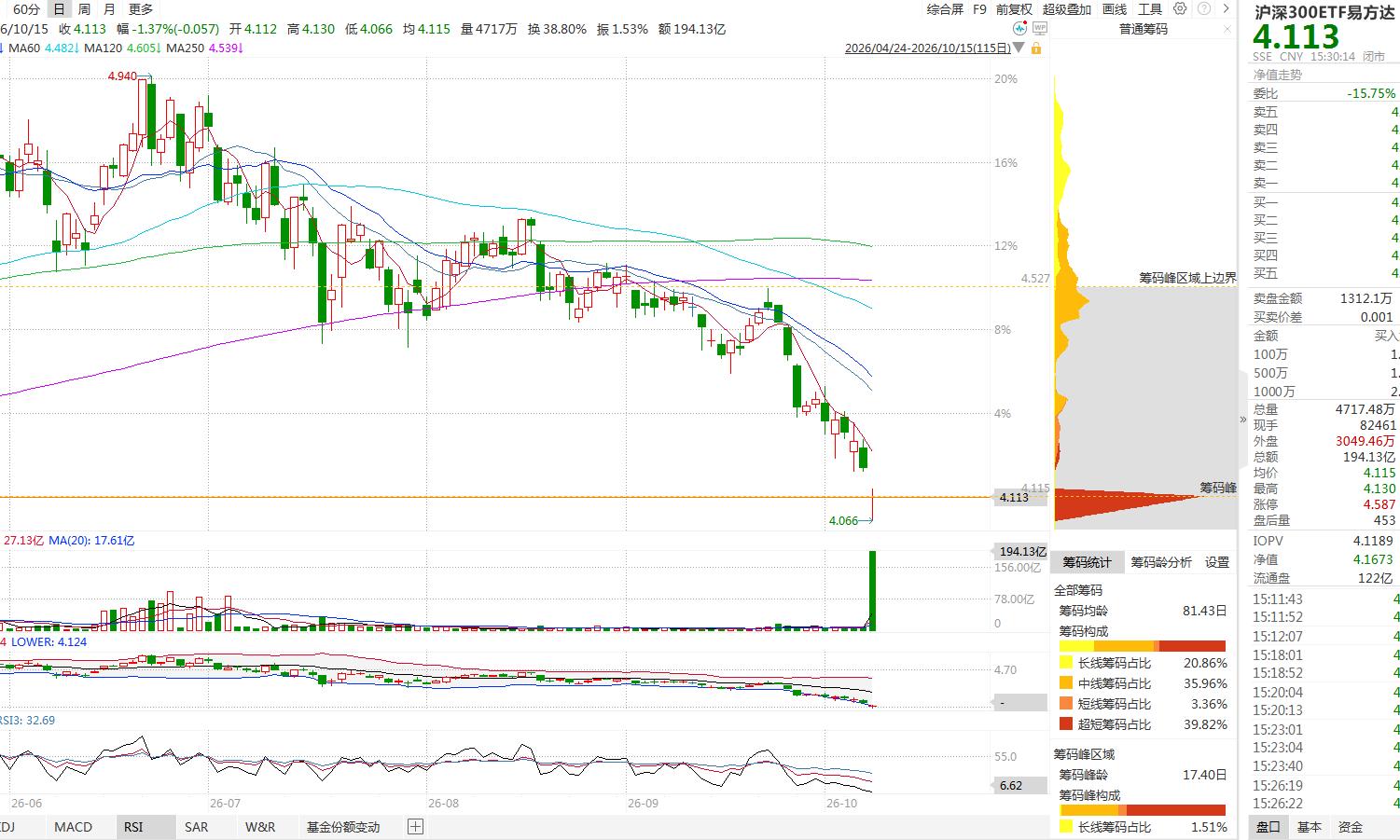1400x840 pixels.
Task: Open the 更多 periods menu
Action: pos(141,9)
